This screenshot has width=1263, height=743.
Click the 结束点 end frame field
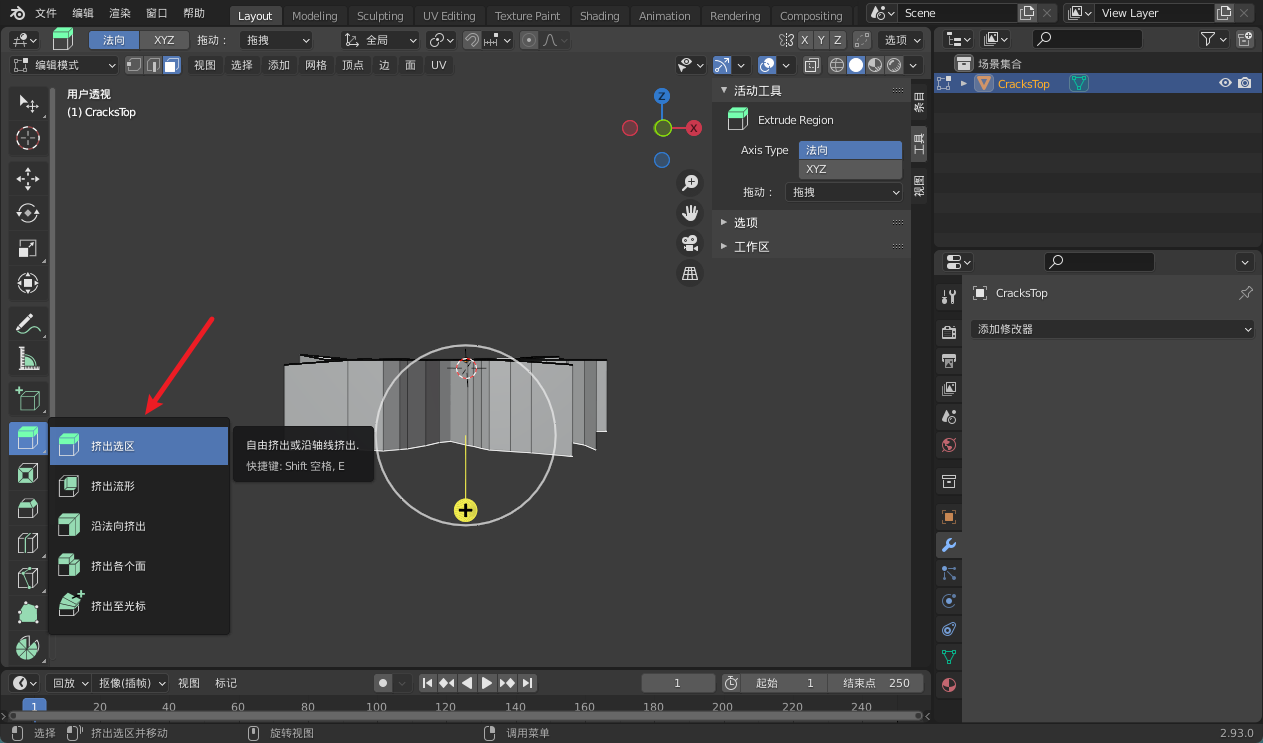click(x=876, y=683)
